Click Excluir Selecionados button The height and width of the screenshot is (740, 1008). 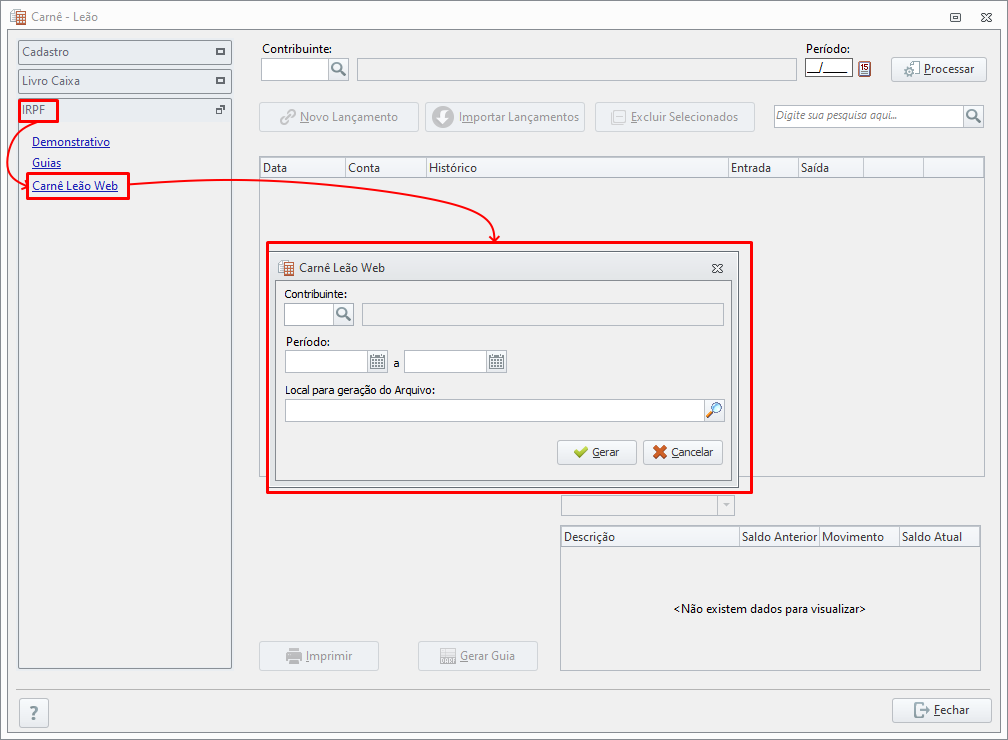tap(674, 117)
